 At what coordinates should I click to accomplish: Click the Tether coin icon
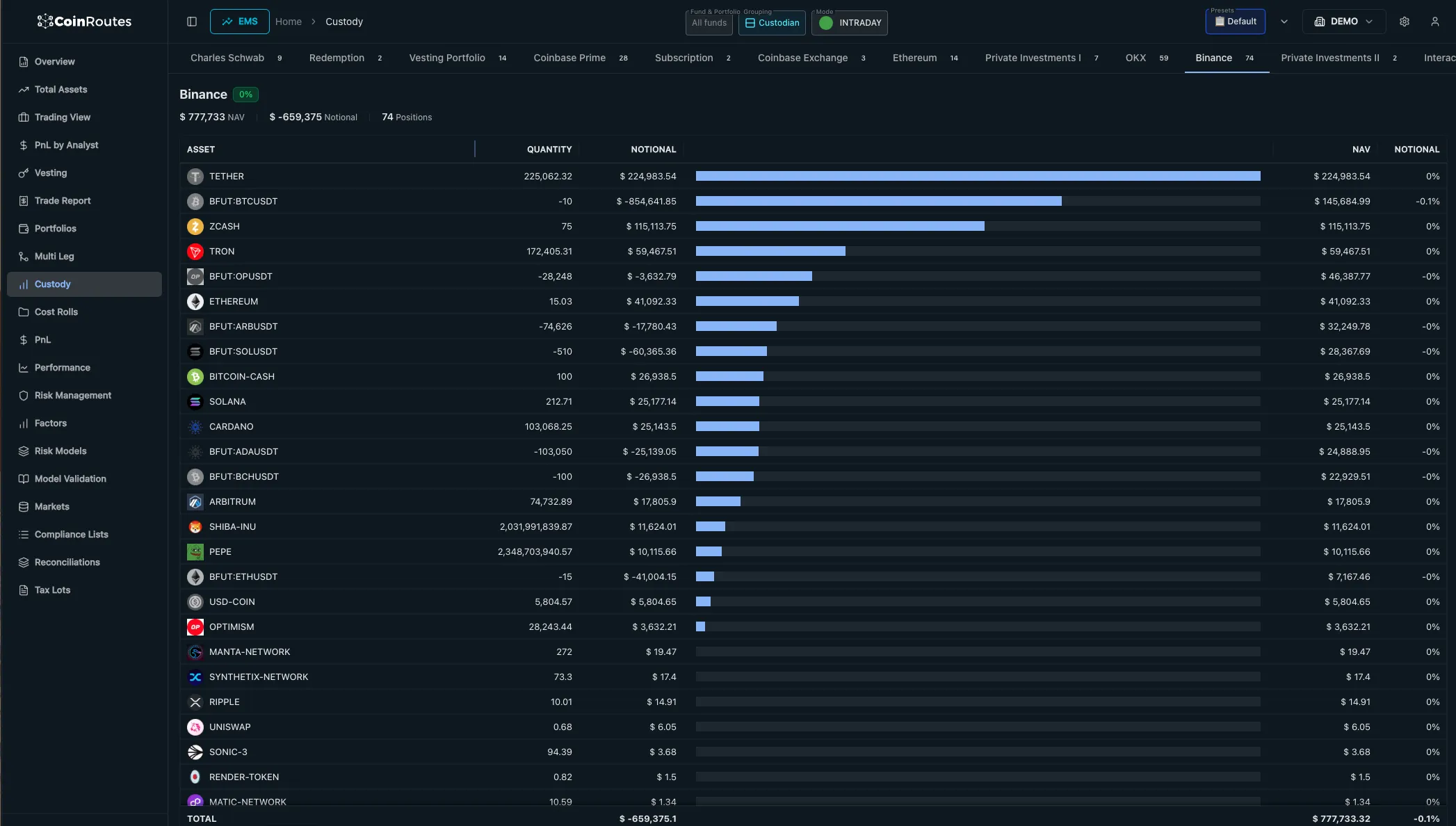[195, 177]
